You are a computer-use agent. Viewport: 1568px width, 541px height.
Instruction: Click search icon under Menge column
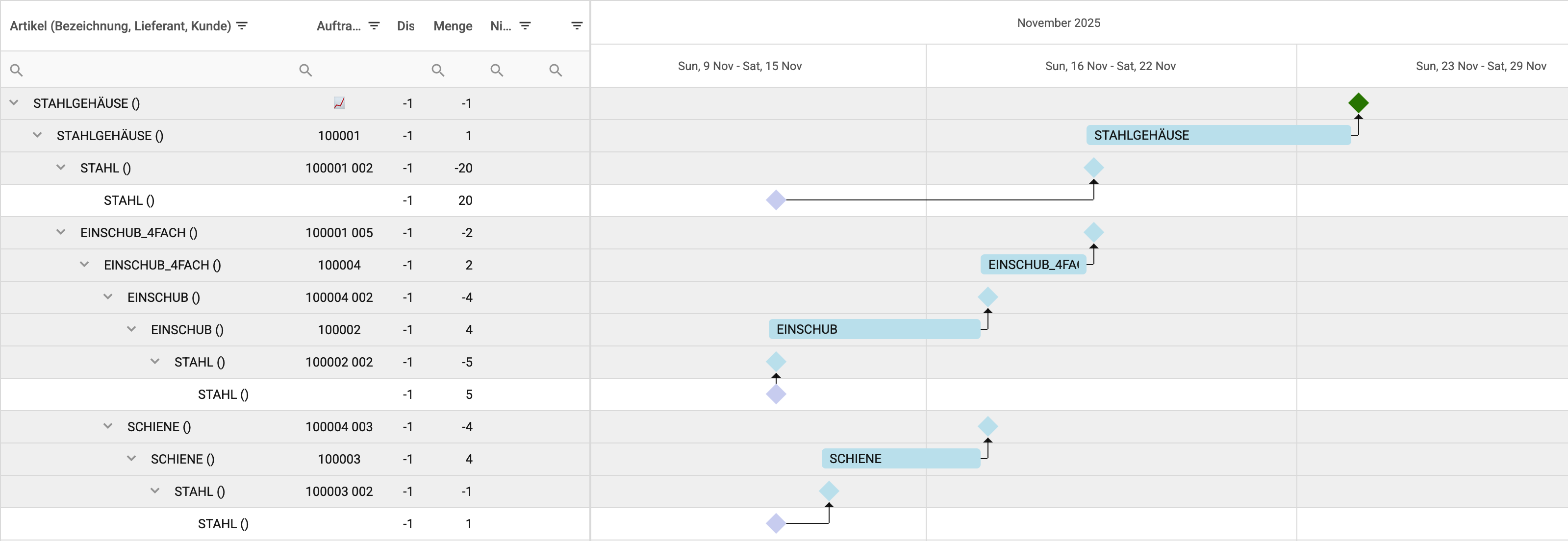pos(438,70)
